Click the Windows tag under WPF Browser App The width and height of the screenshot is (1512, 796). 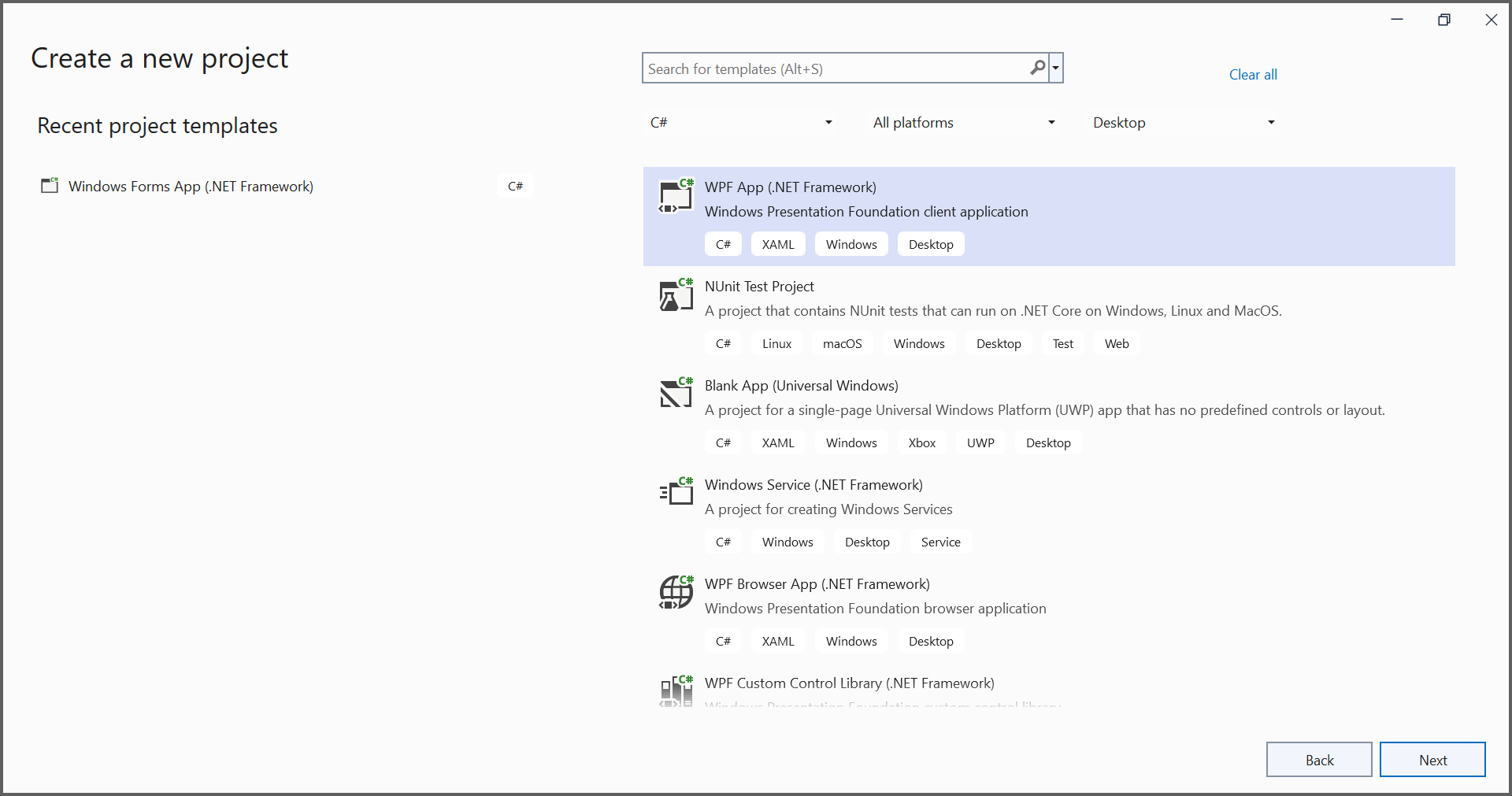pos(851,642)
